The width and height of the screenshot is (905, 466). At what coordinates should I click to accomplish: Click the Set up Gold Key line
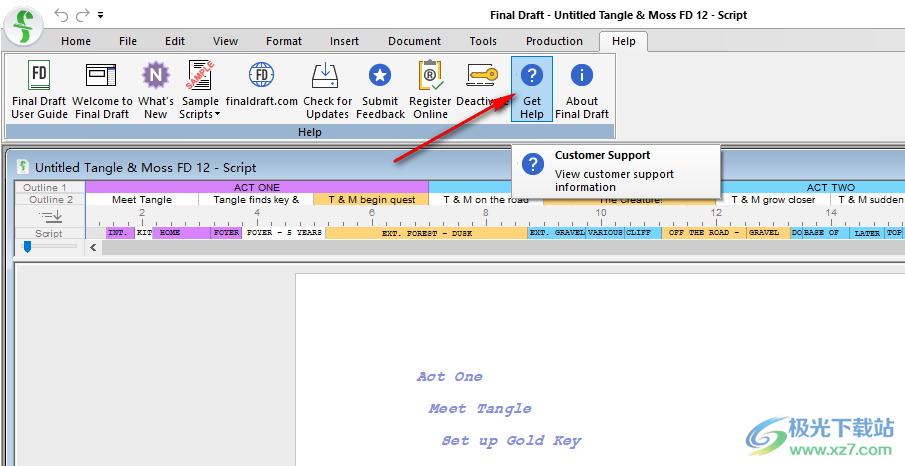[x=511, y=441]
